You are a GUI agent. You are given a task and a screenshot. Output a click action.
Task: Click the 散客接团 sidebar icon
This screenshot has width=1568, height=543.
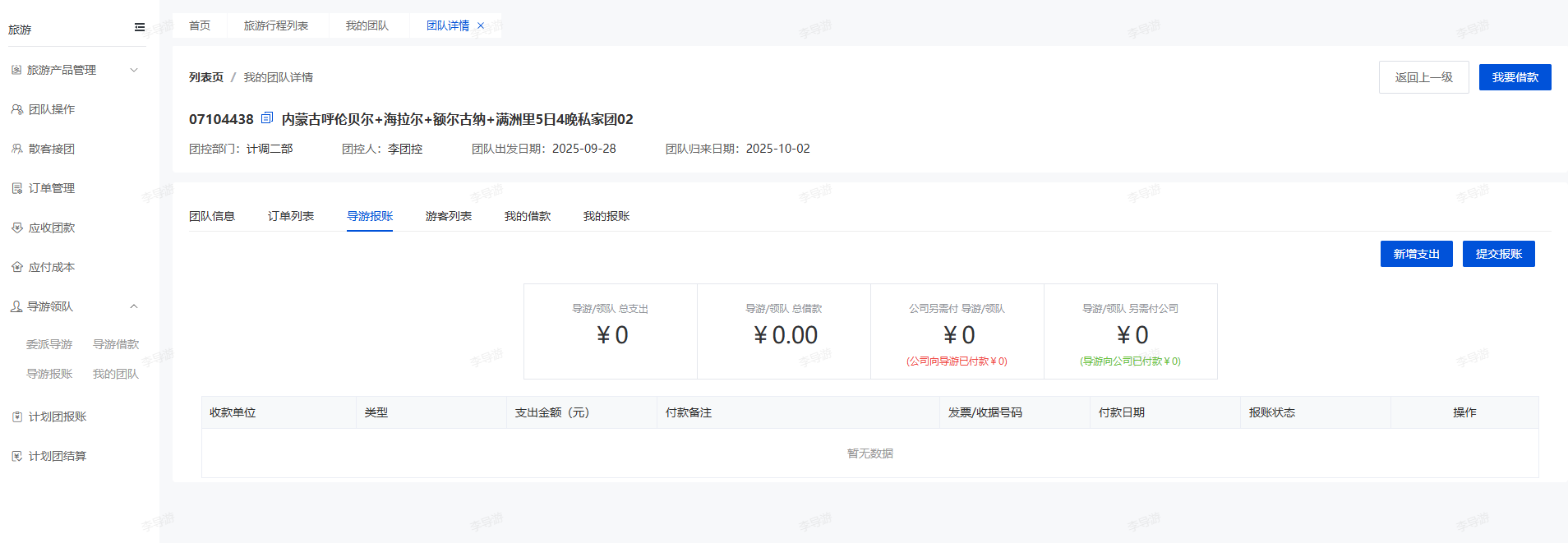[17, 149]
